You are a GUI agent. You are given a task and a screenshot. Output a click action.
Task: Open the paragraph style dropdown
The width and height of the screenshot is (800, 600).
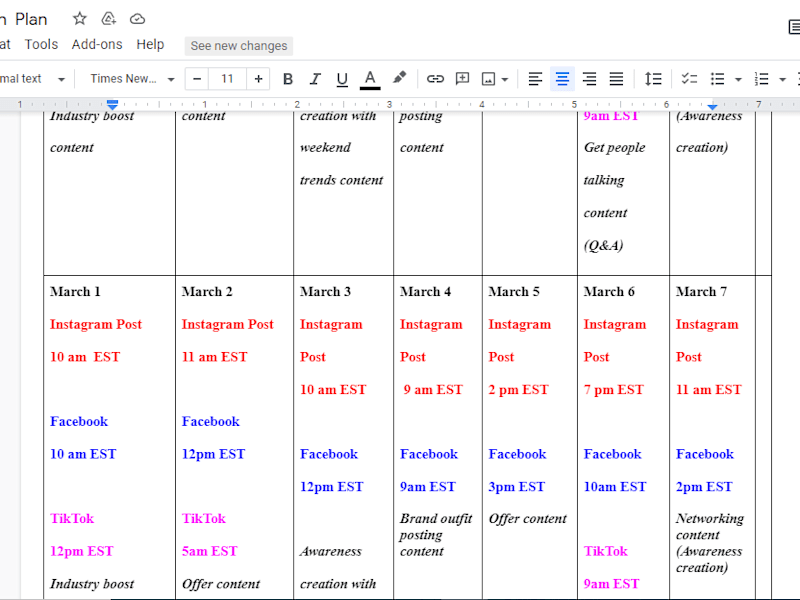32,79
